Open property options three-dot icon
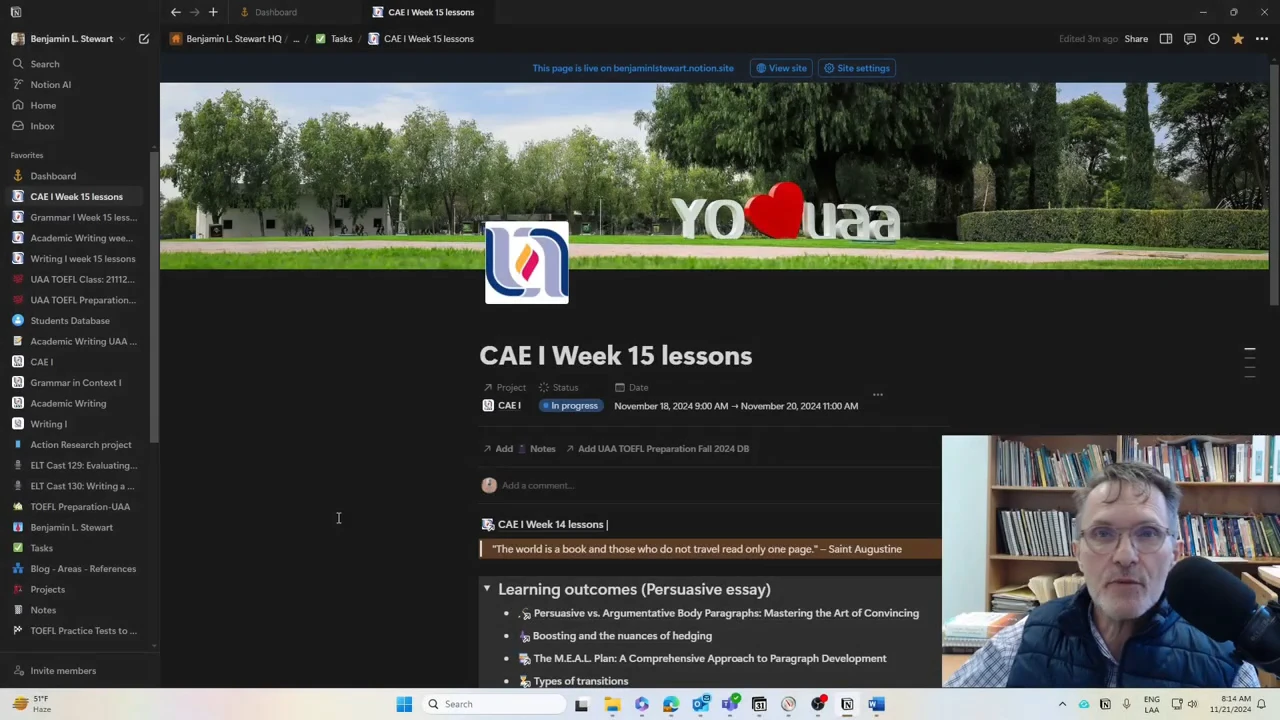The height and width of the screenshot is (720, 1280). 878,395
